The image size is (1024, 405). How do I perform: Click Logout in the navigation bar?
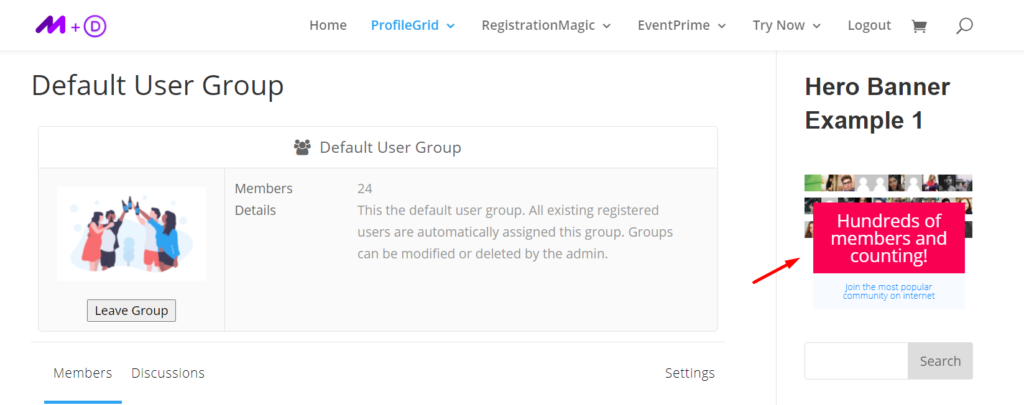[x=869, y=26]
